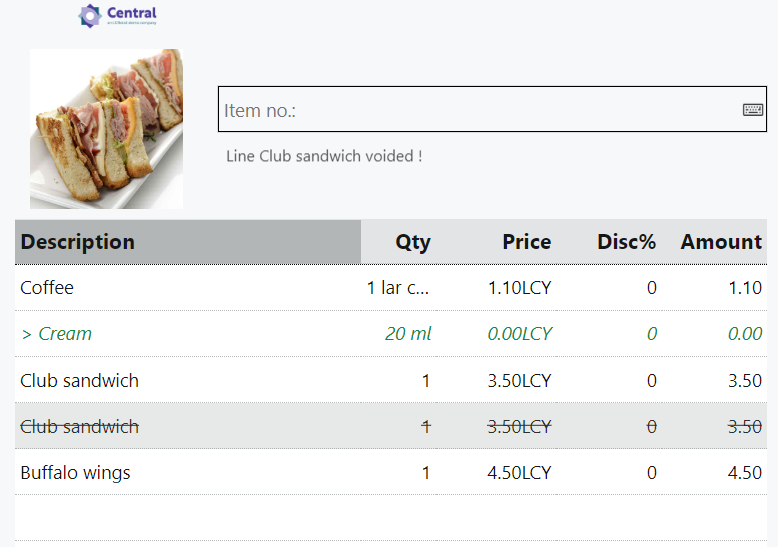Click the Coffee amount 1.10 cell
The width and height of the screenshot is (778, 547).
point(744,288)
